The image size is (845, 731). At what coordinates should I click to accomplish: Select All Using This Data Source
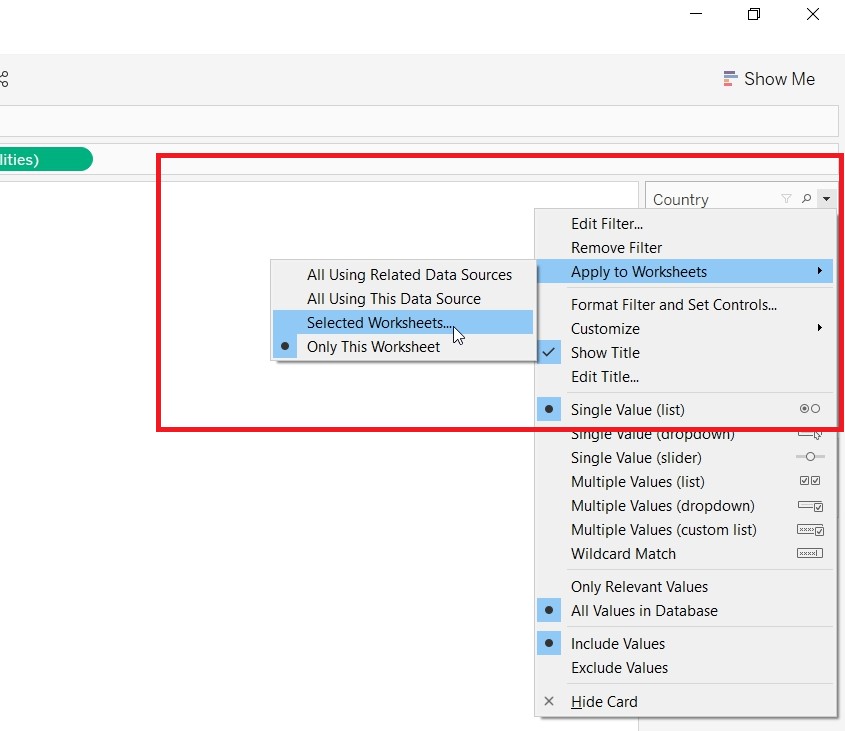click(x=393, y=299)
